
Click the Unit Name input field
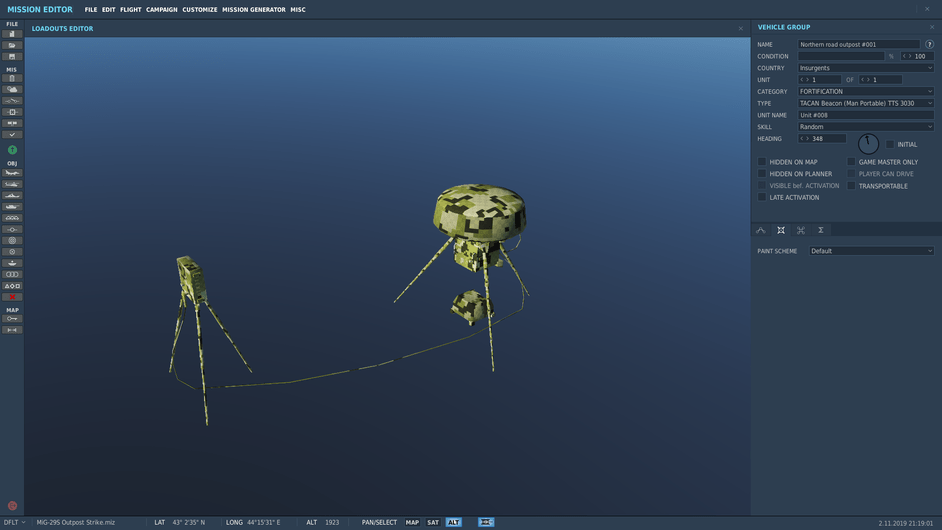pos(865,115)
